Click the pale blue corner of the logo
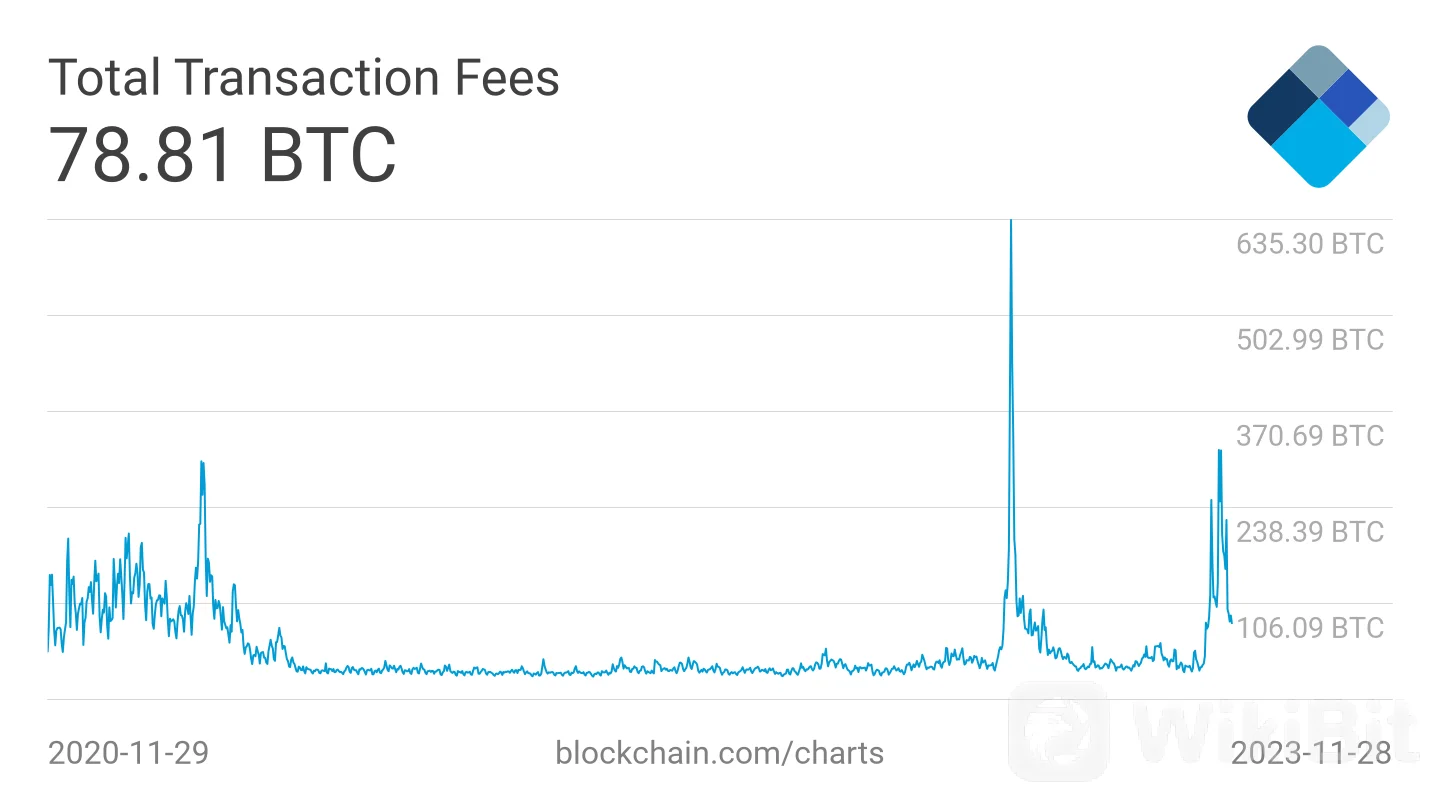Viewport: 1440px width, 810px height. [1371, 120]
